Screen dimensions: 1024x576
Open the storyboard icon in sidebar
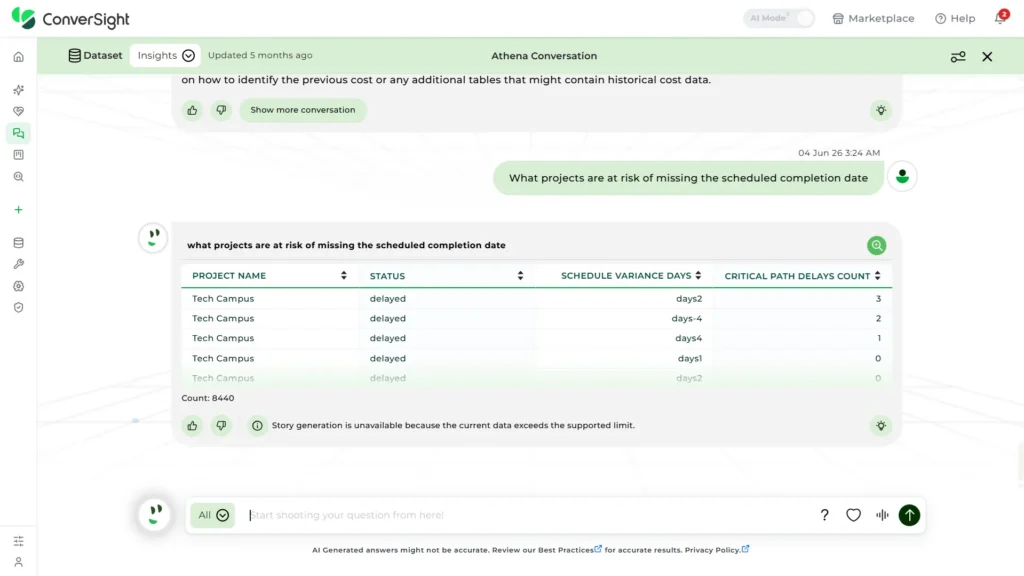(x=18, y=155)
